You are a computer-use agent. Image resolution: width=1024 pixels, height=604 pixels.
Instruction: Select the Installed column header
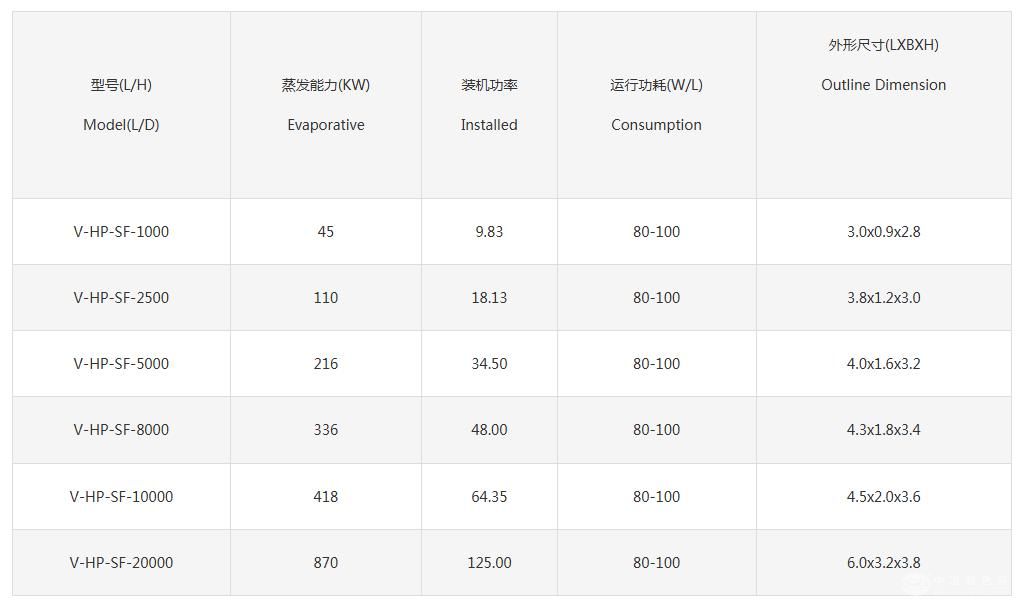[489, 125]
